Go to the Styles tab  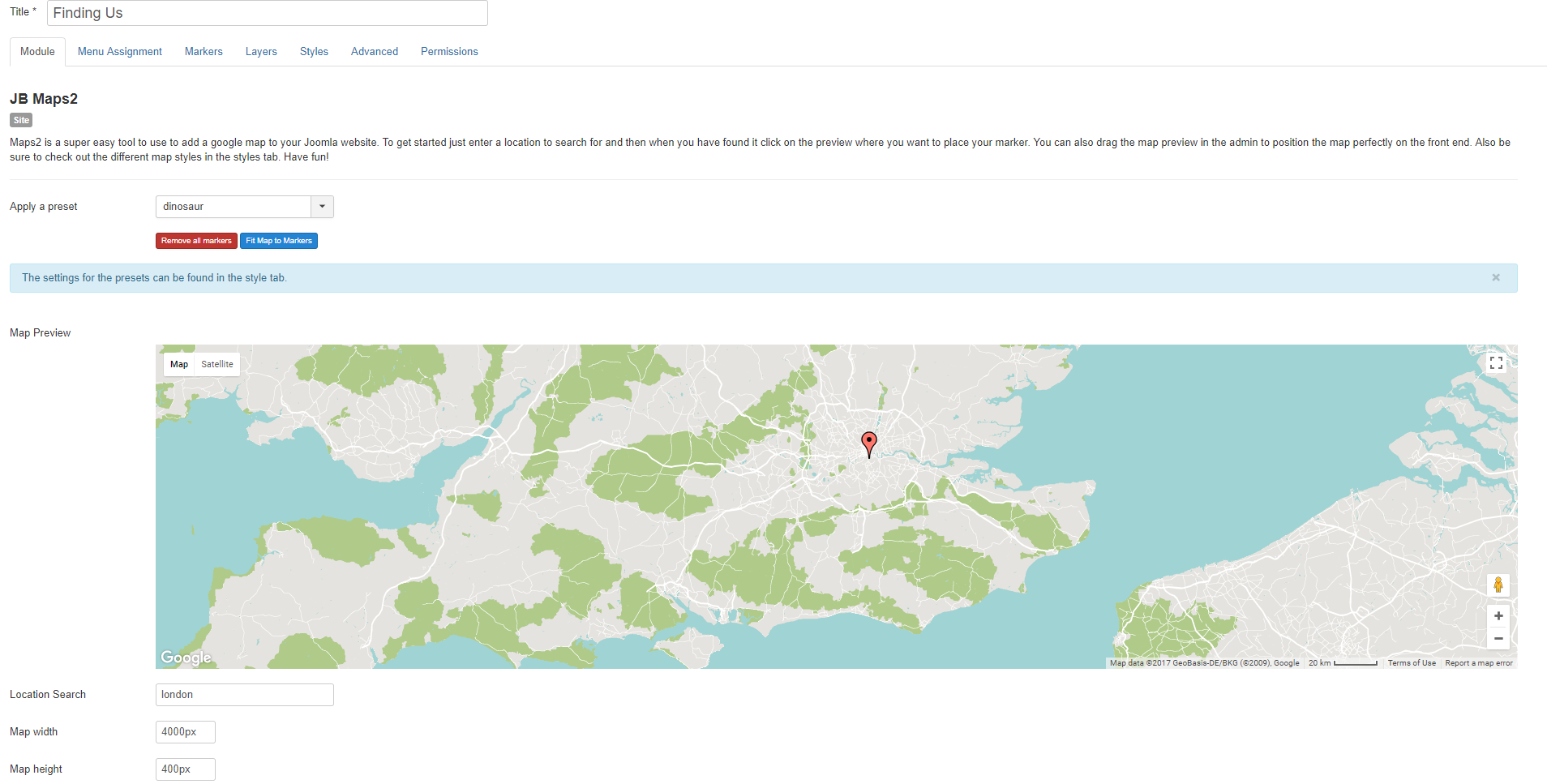tap(314, 51)
